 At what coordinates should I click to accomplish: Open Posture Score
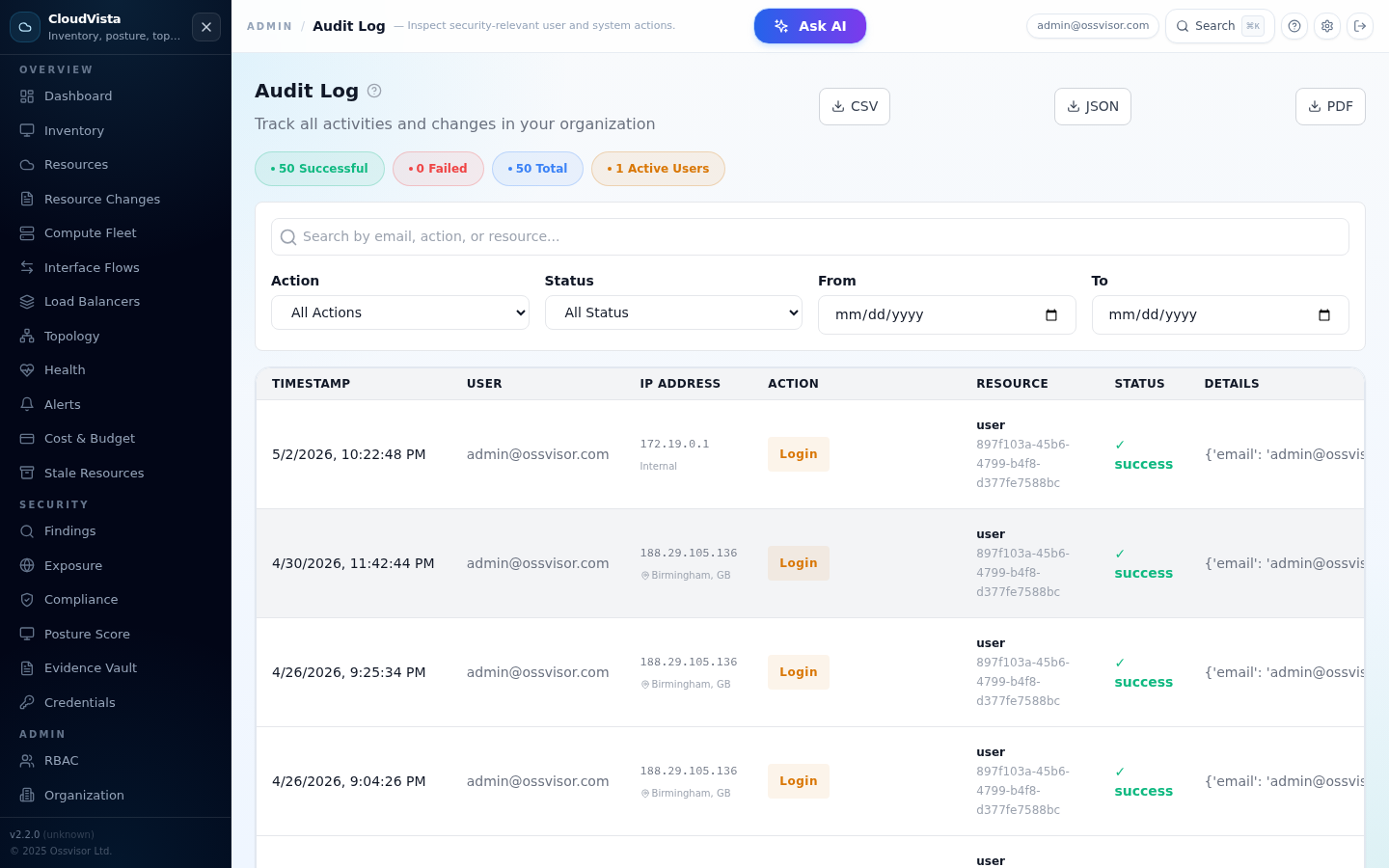pos(116,634)
